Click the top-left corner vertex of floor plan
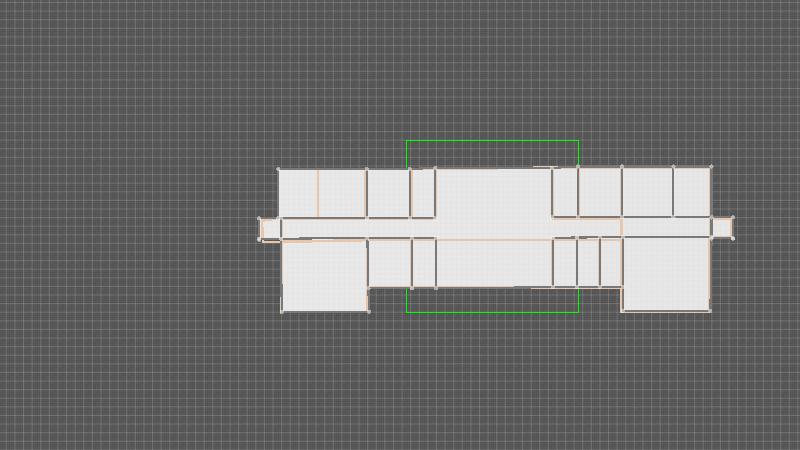The image size is (800, 450). [x=279, y=170]
